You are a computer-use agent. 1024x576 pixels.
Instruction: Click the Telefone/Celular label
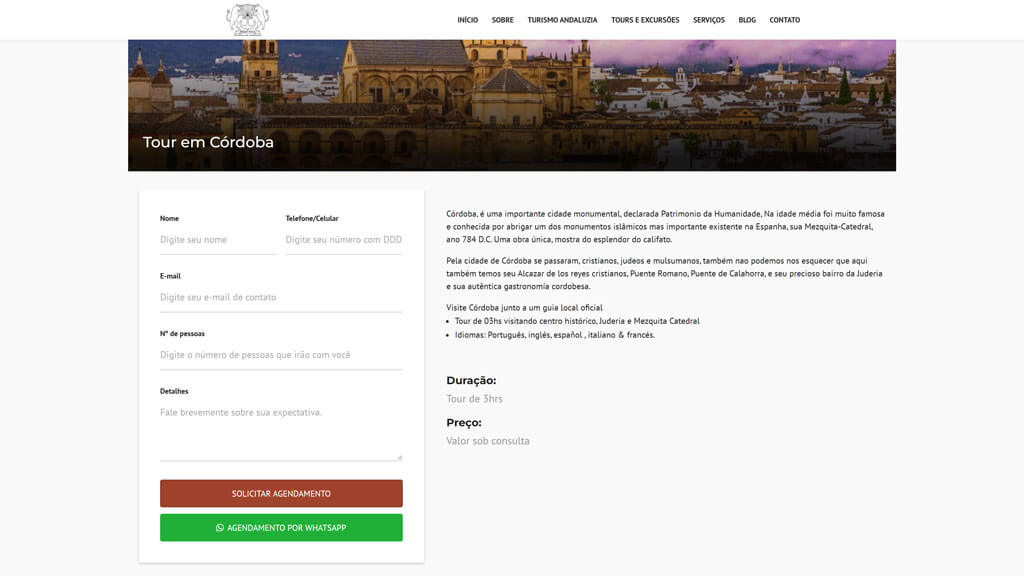[x=312, y=218]
